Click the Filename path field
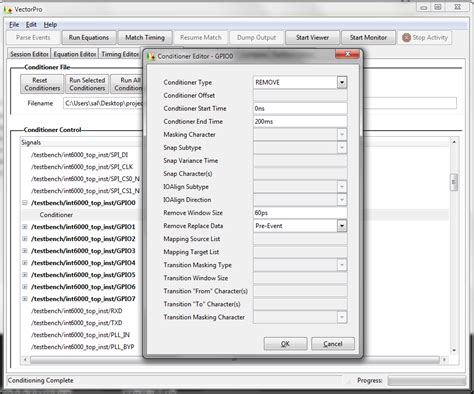The width and height of the screenshot is (474, 394). (x=103, y=103)
